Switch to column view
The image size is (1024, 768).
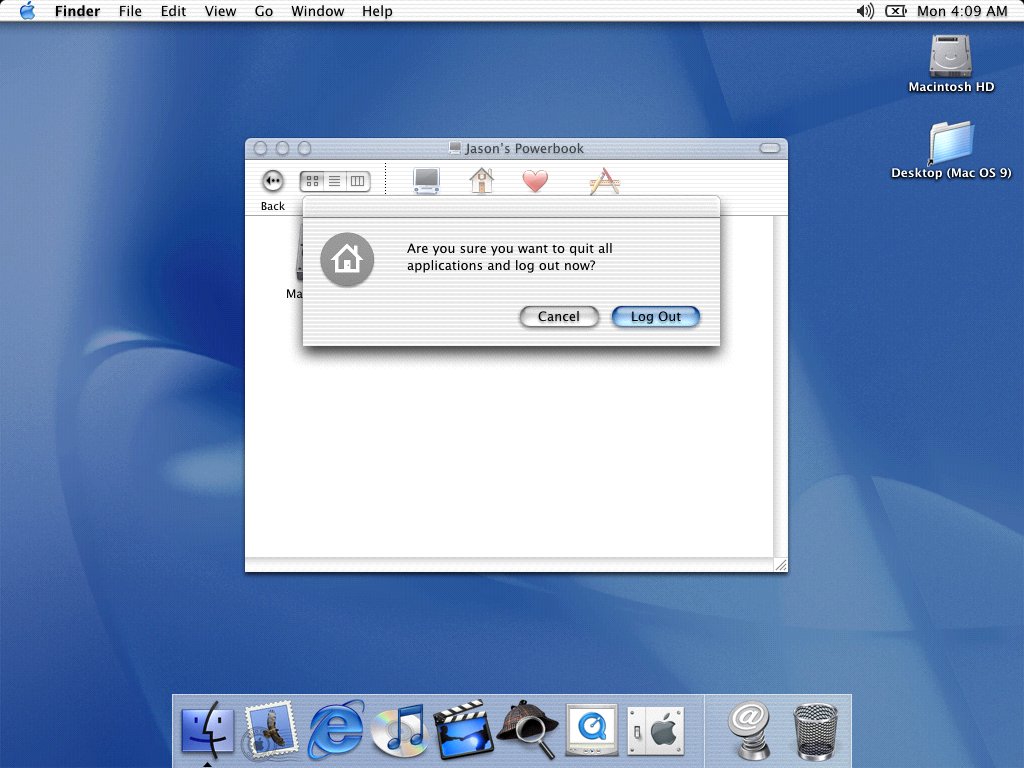pos(357,181)
